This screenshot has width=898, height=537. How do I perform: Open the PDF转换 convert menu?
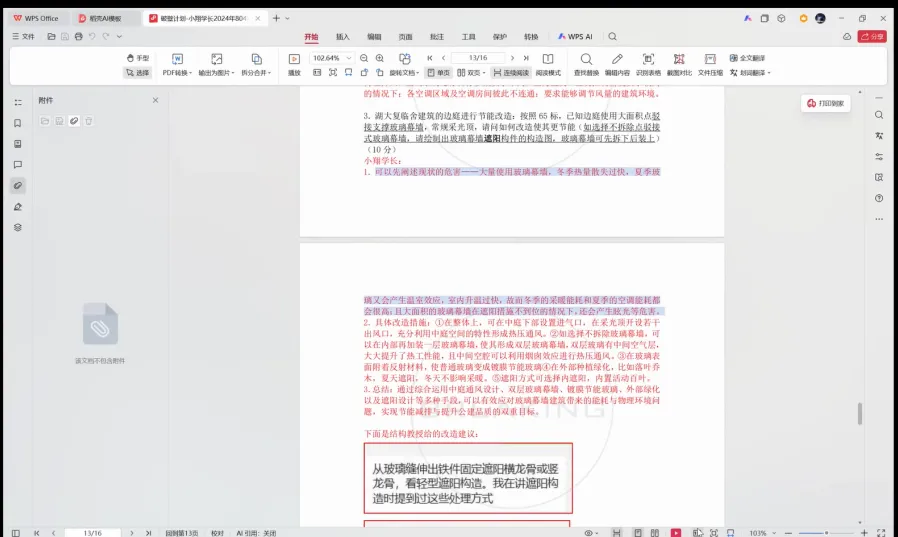point(177,65)
